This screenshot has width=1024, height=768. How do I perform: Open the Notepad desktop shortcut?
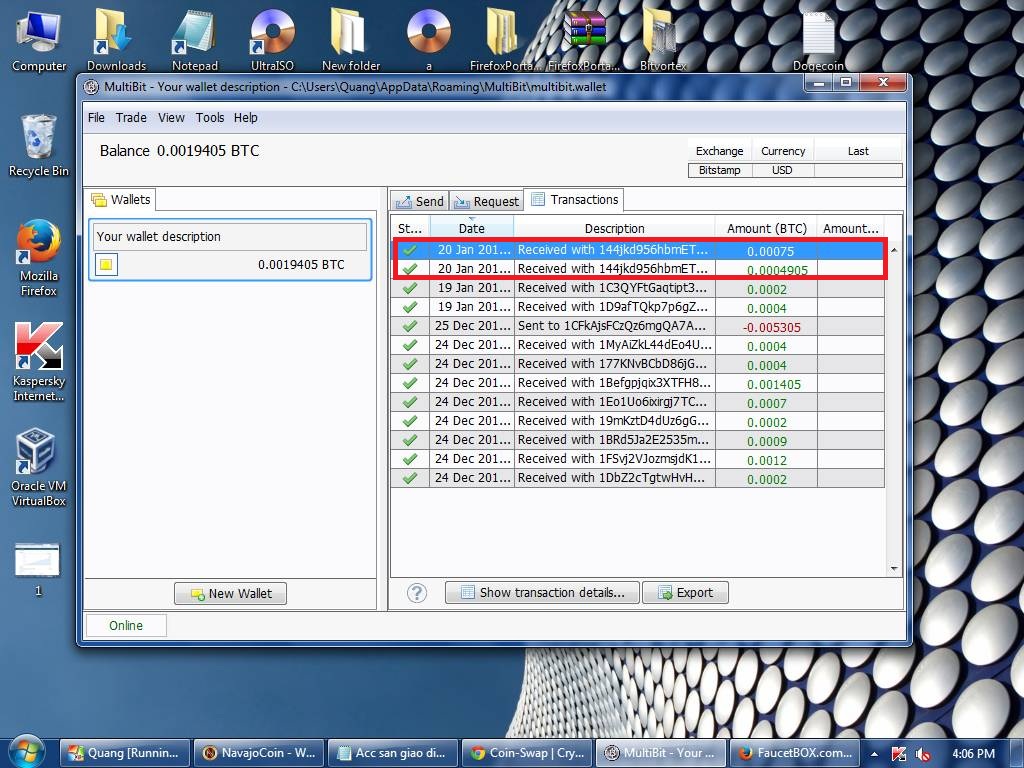194,38
